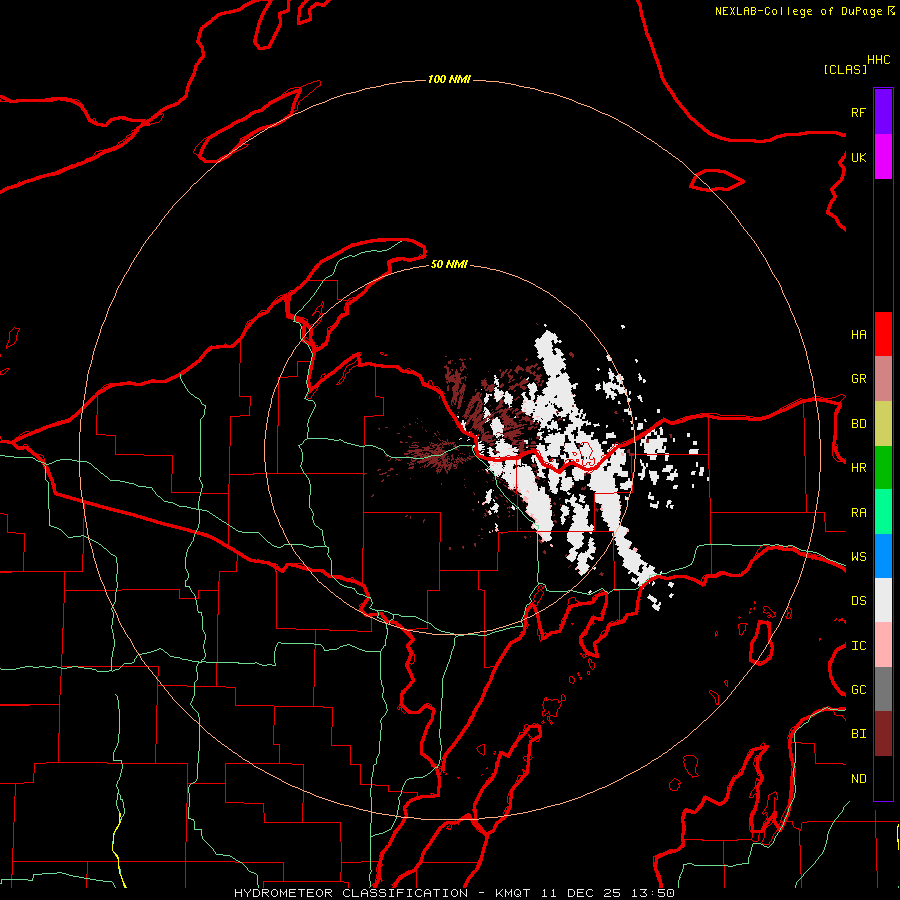Click the HR legend label
This screenshot has height=900, width=900.
858,468
